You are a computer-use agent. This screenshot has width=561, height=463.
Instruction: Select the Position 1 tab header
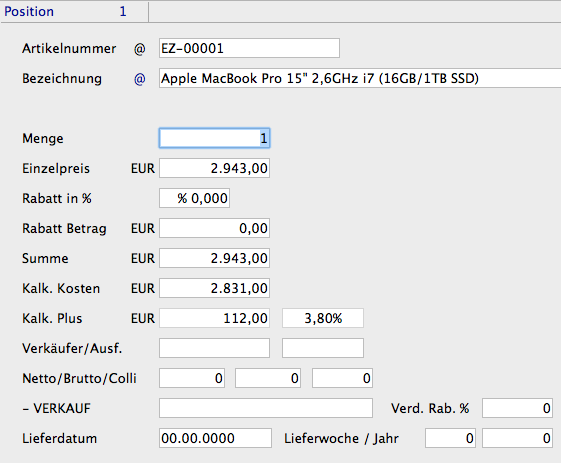tap(74, 11)
